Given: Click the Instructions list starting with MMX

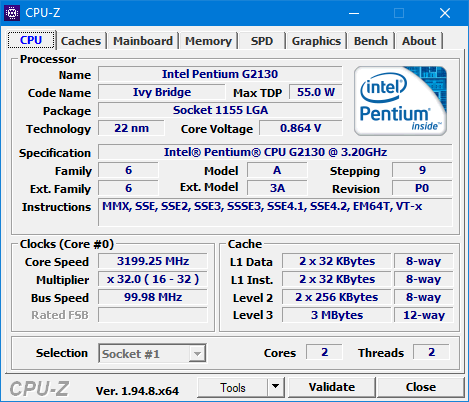Looking at the screenshot, I should [x=275, y=212].
